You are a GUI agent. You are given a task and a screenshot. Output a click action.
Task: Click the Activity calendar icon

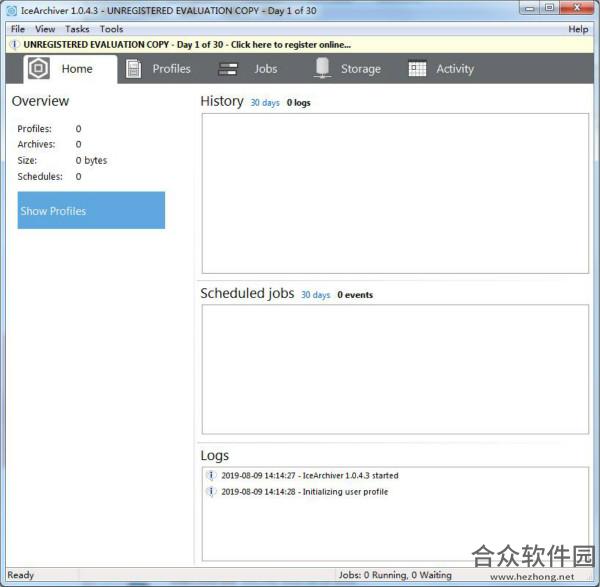[x=417, y=69]
